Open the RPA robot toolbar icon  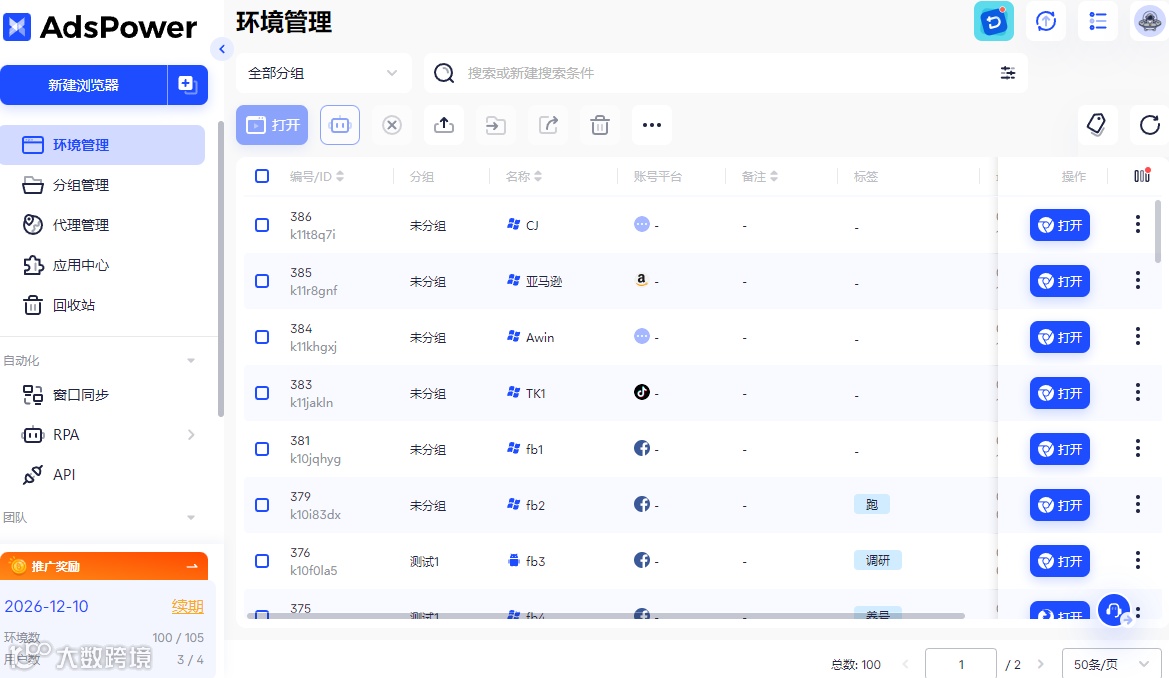pos(340,125)
